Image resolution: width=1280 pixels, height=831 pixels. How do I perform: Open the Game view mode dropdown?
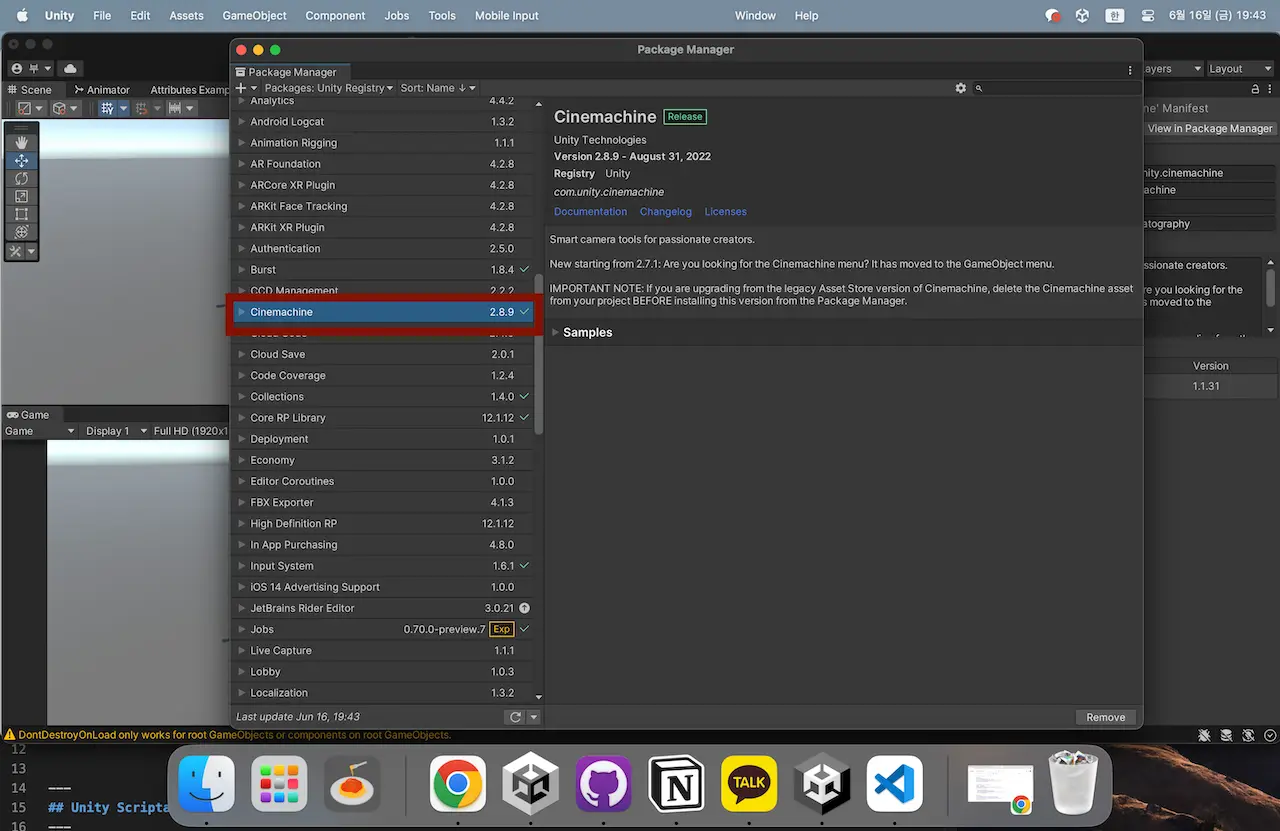(x=40, y=431)
